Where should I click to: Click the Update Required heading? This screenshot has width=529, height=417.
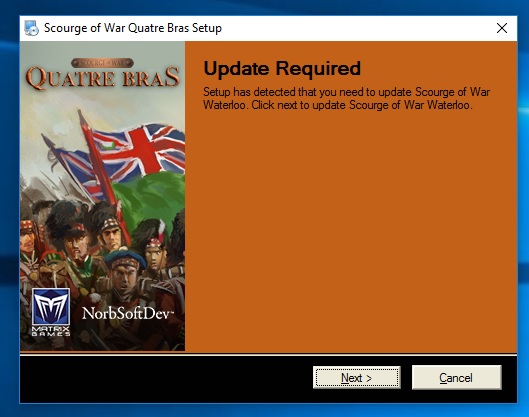[282, 68]
